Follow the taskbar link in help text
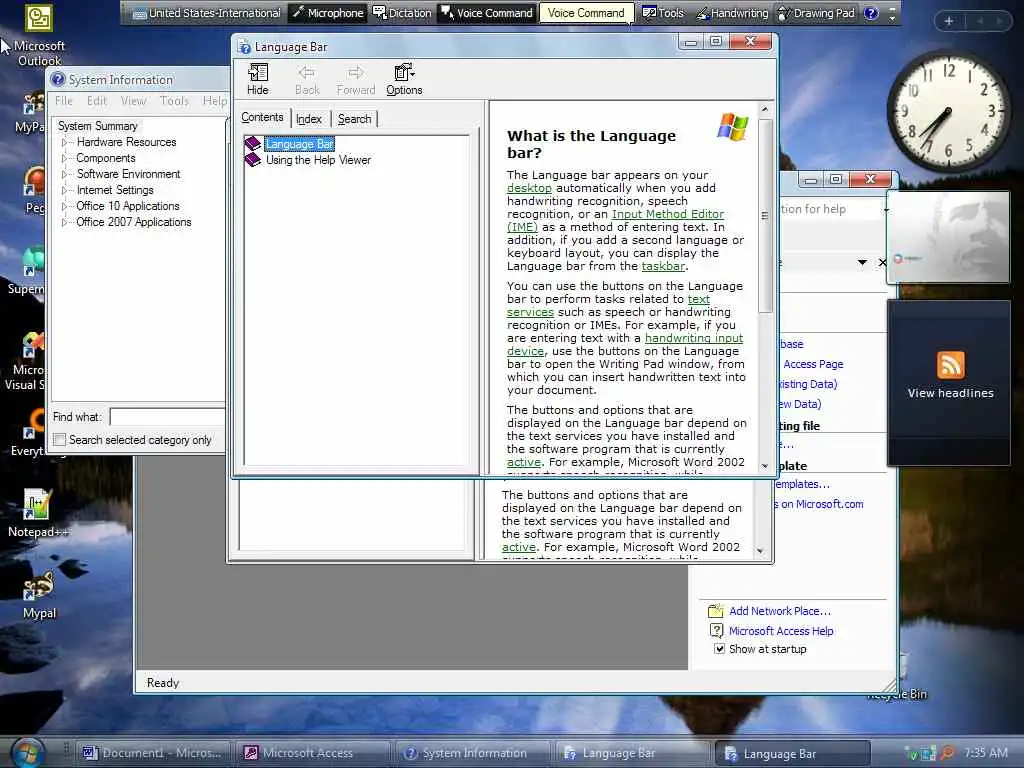This screenshot has height=768, width=1024. click(x=664, y=266)
